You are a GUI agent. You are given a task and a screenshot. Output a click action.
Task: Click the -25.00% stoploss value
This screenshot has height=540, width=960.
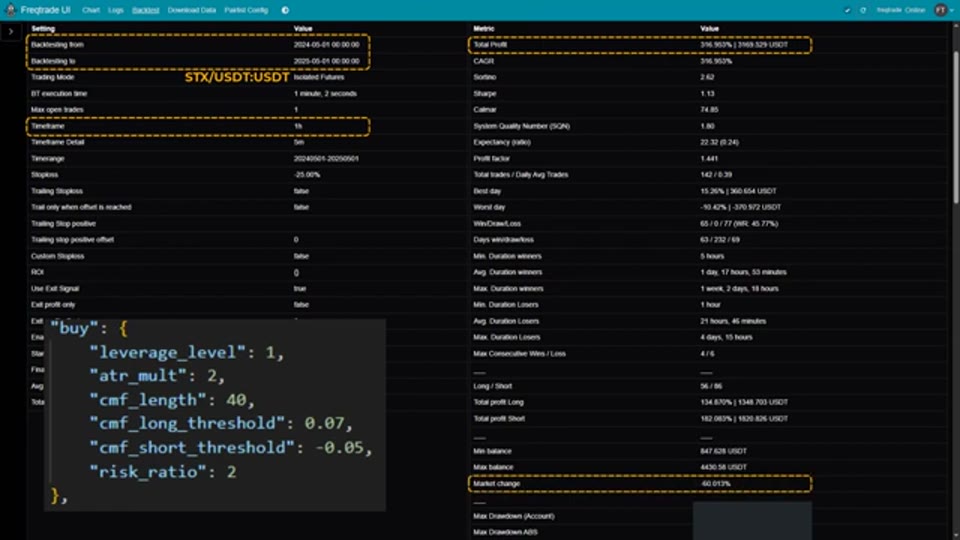click(307, 174)
